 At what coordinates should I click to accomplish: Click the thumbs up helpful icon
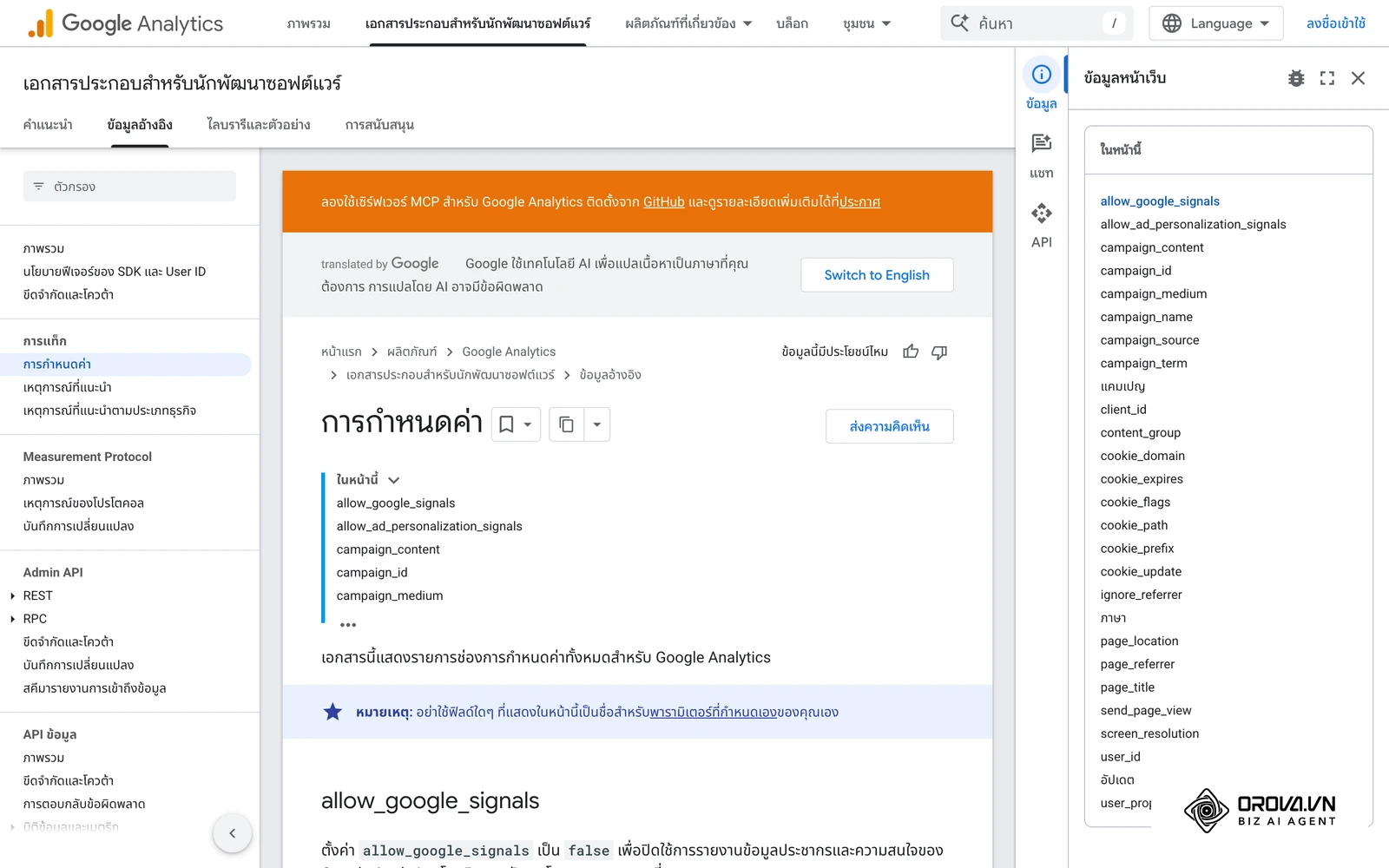(911, 352)
